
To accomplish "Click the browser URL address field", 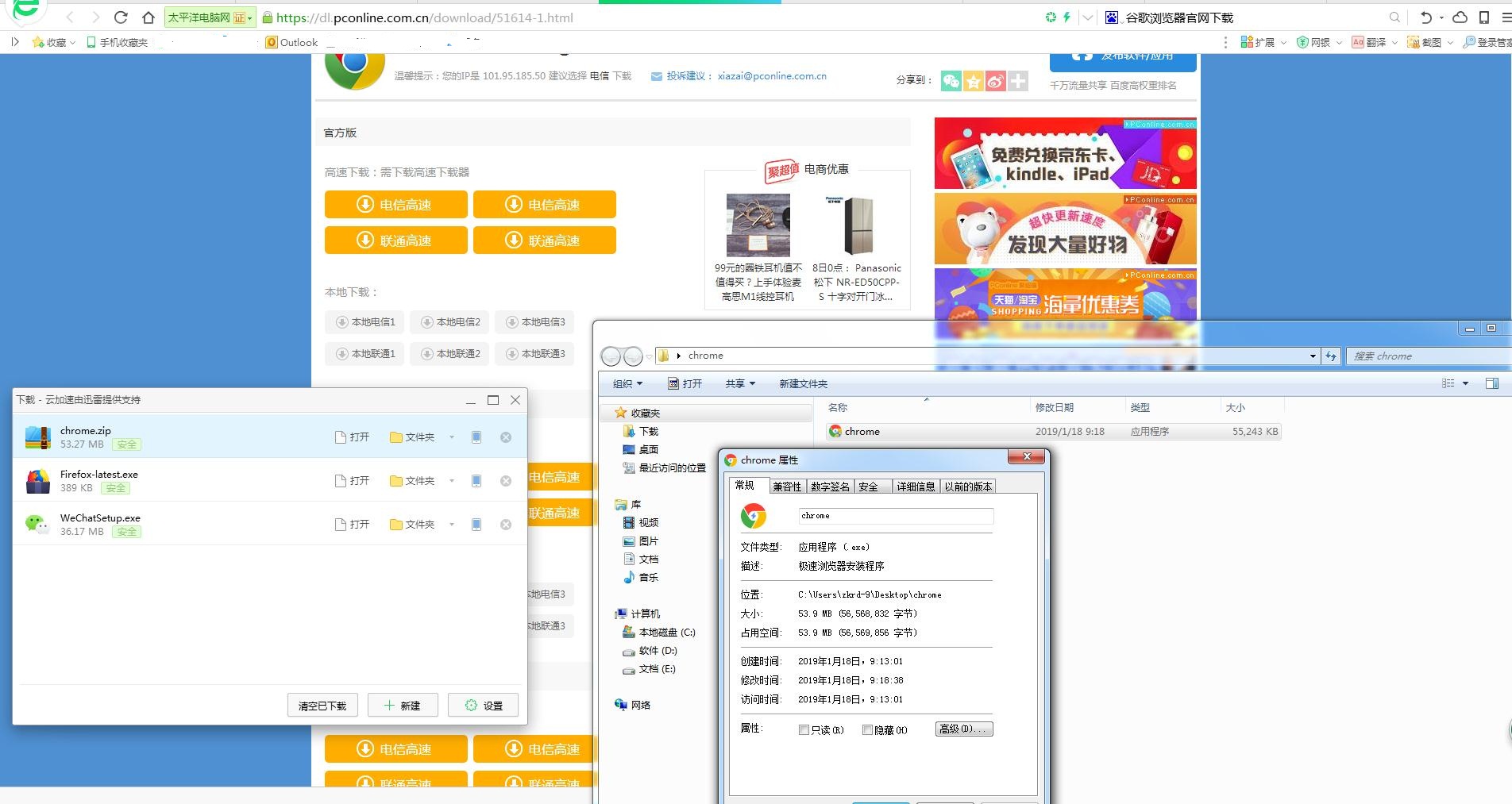I will 651,17.
